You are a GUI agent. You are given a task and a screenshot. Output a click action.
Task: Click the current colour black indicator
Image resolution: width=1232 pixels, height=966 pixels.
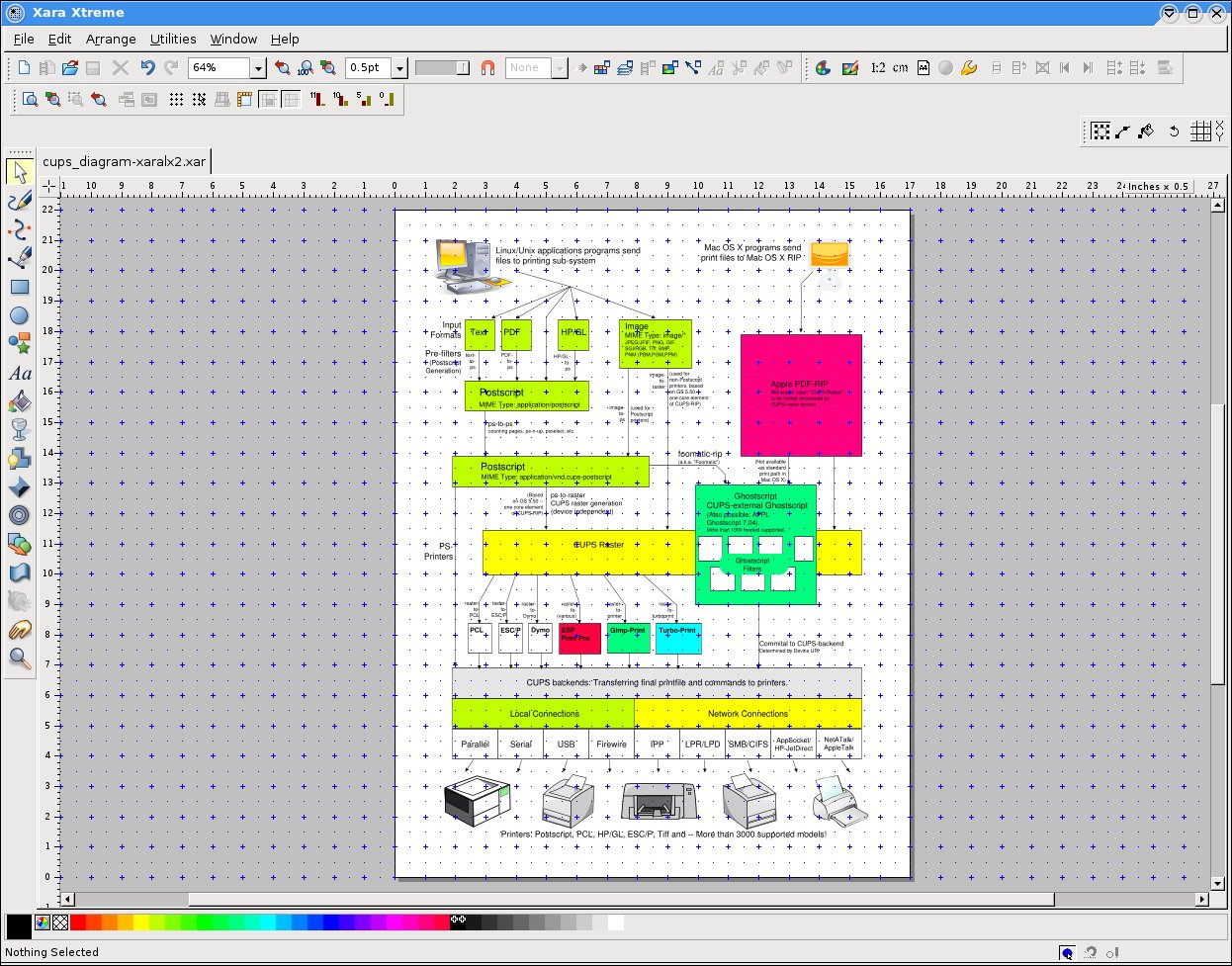click(x=19, y=926)
